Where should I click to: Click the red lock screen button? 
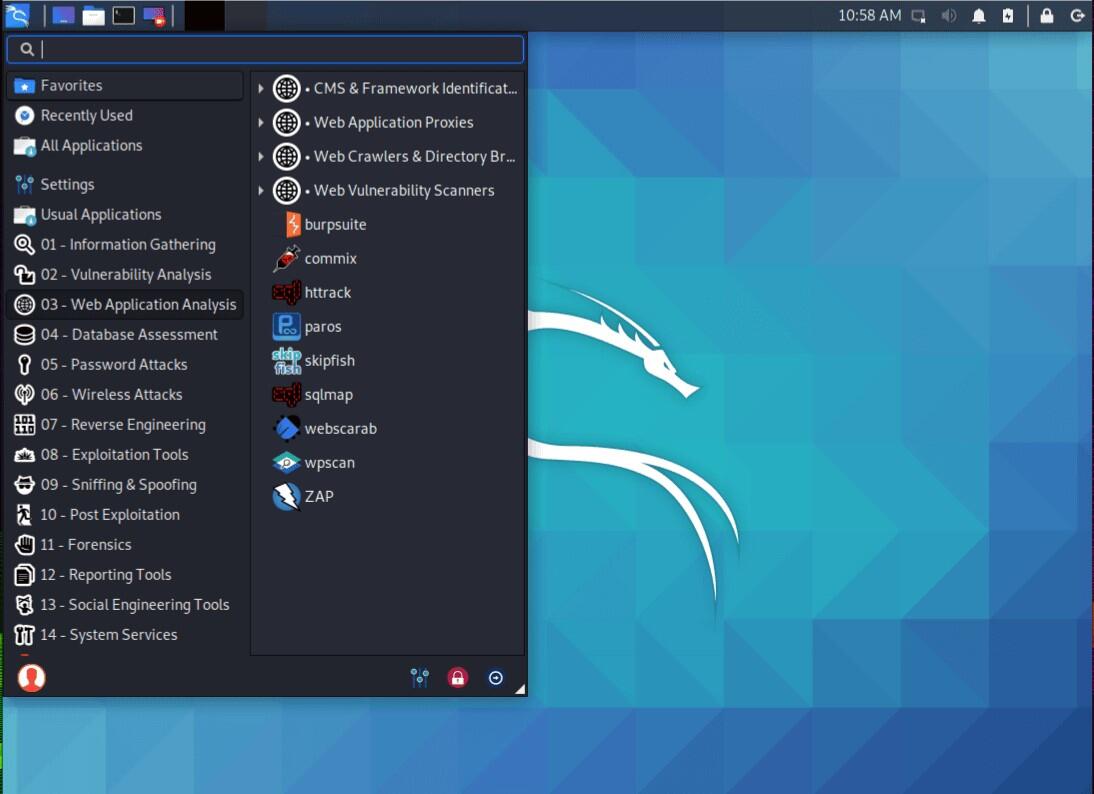point(457,678)
